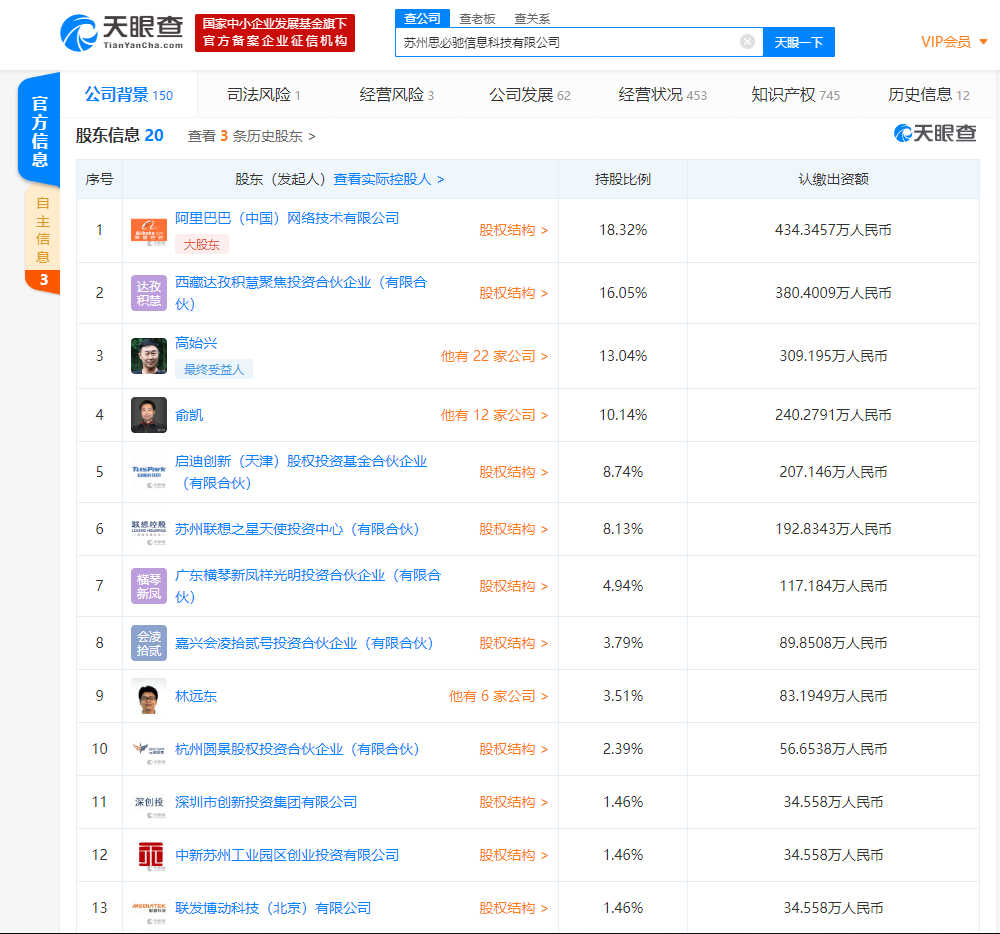Open 广东横琴新凤祥光明投资合伙企业 link
1000x934 pixels.
308,585
